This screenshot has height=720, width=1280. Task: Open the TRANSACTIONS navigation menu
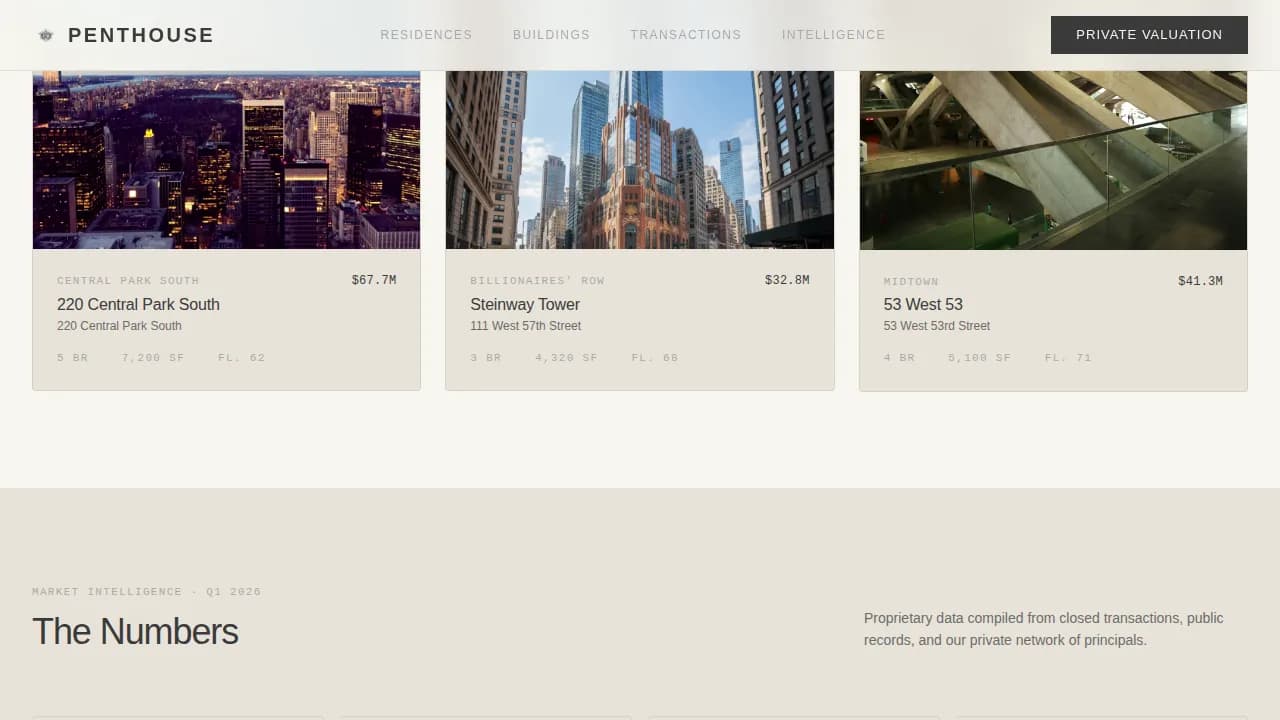tap(685, 34)
